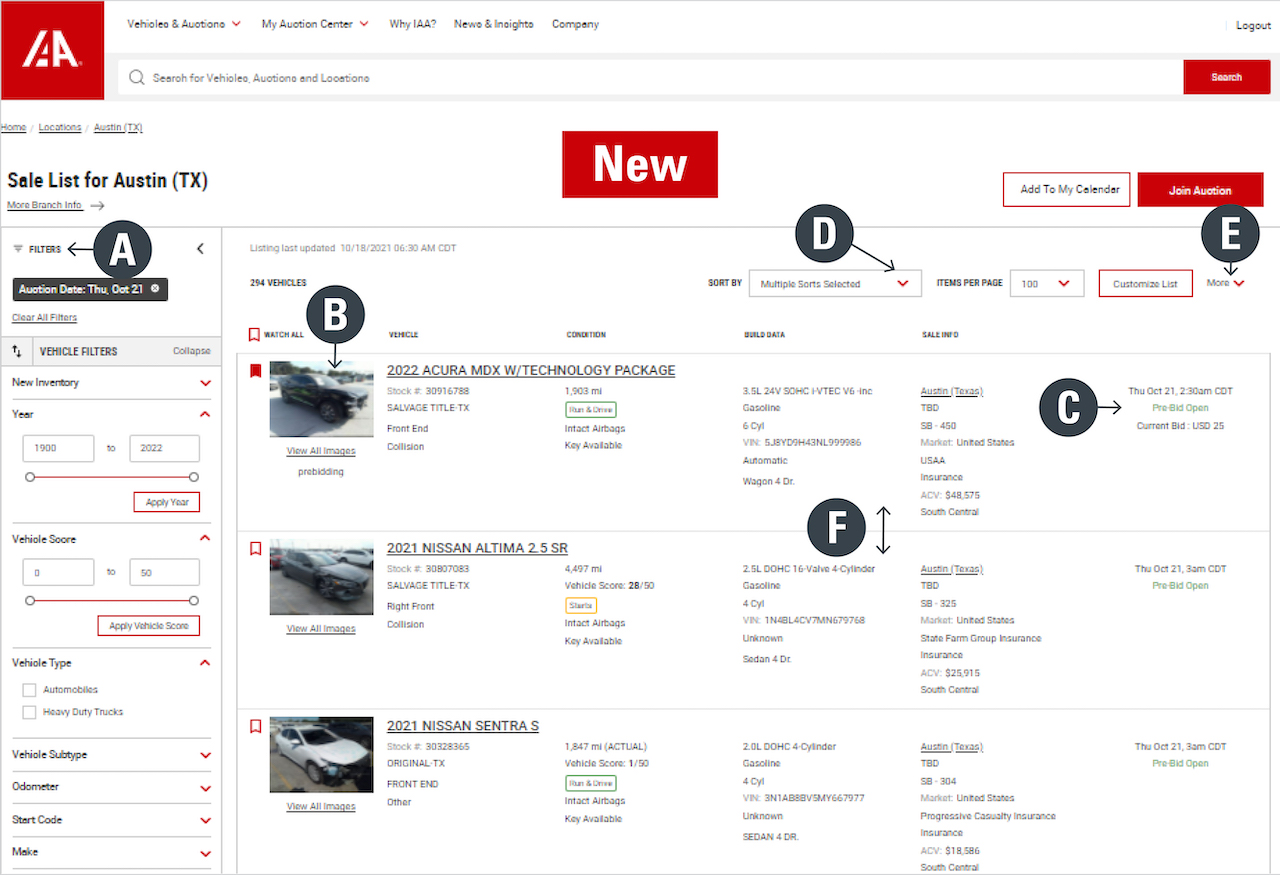
Task: Open 2021 Nissan Altima 2.5 SR listing
Action: click(x=477, y=548)
